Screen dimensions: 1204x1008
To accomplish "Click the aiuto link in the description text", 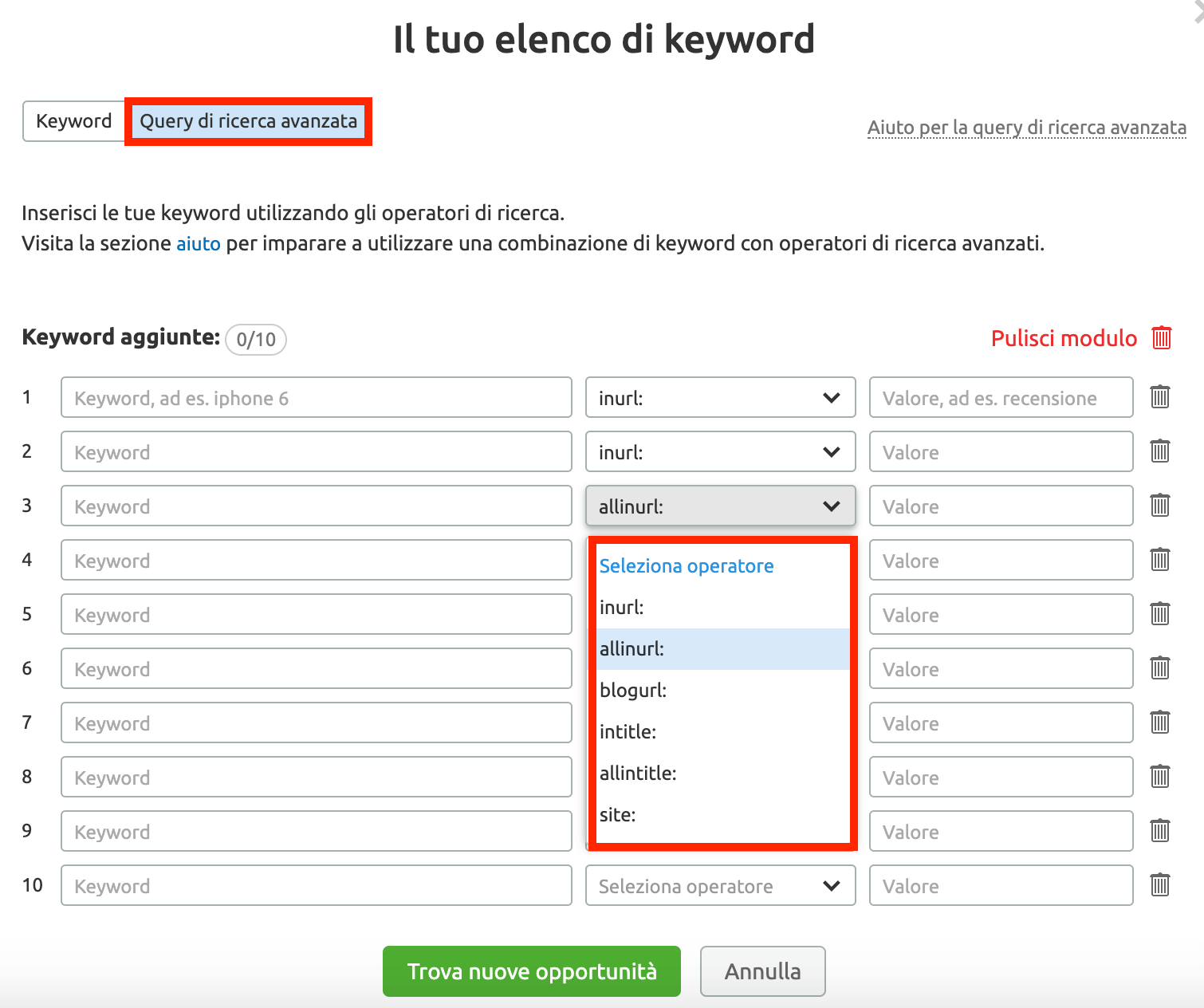I will [198, 243].
